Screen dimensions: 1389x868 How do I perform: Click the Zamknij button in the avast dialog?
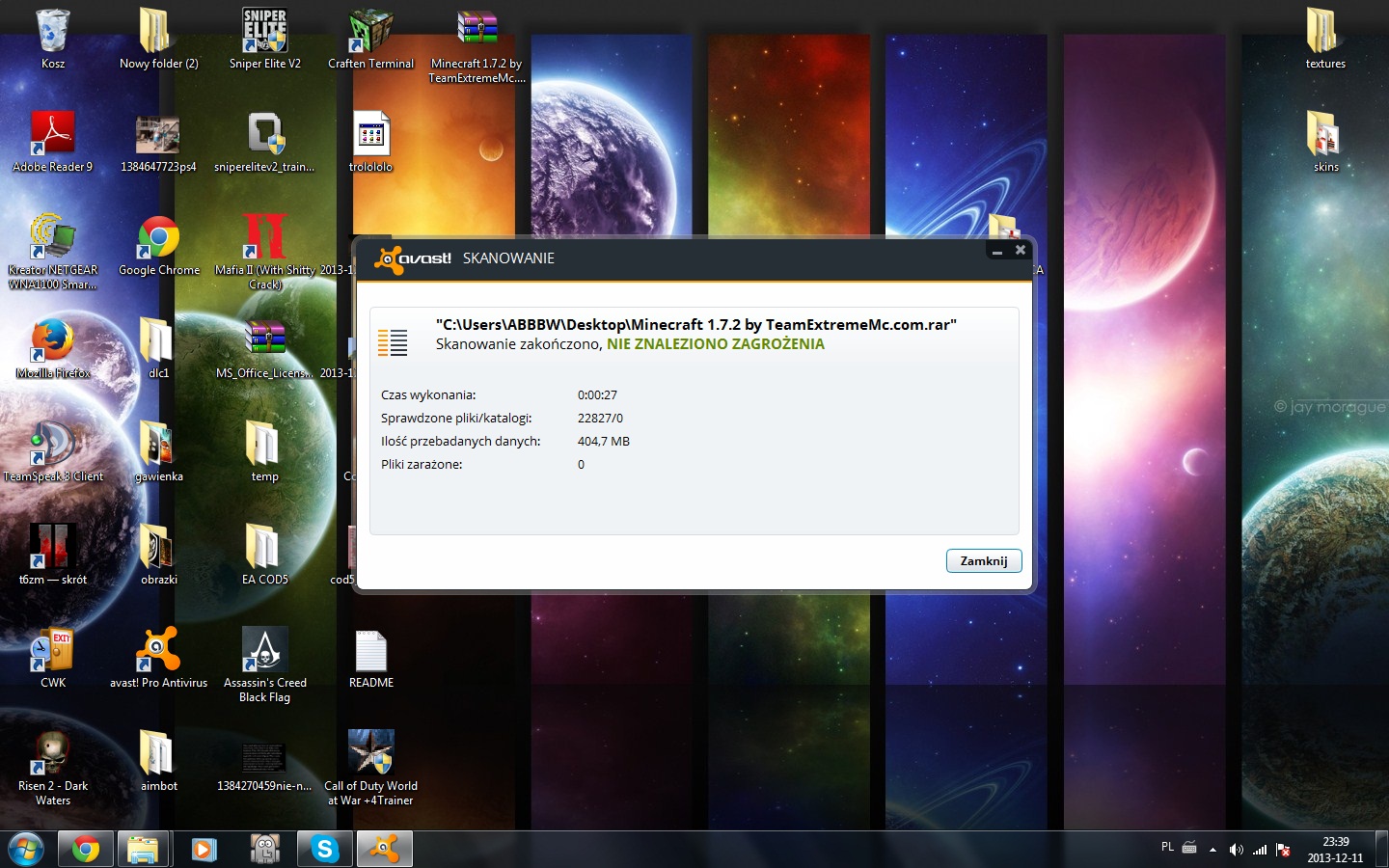(x=984, y=560)
